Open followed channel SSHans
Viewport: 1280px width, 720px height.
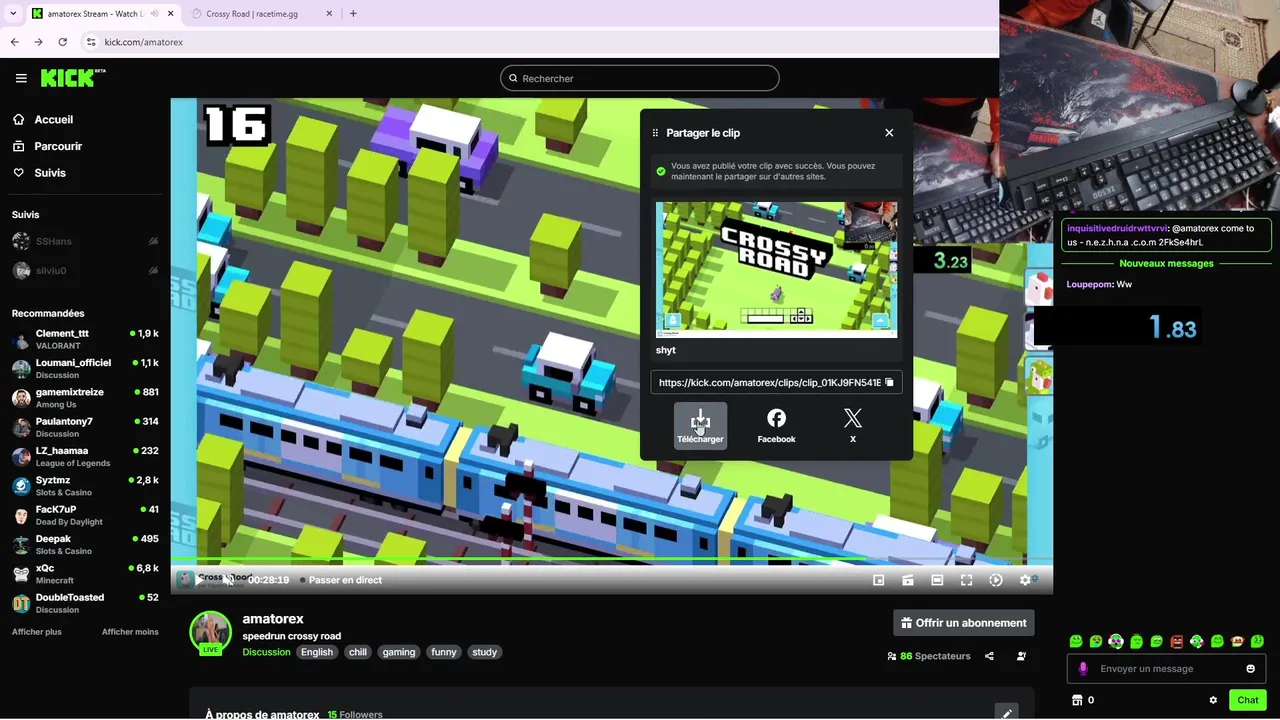[85, 241]
